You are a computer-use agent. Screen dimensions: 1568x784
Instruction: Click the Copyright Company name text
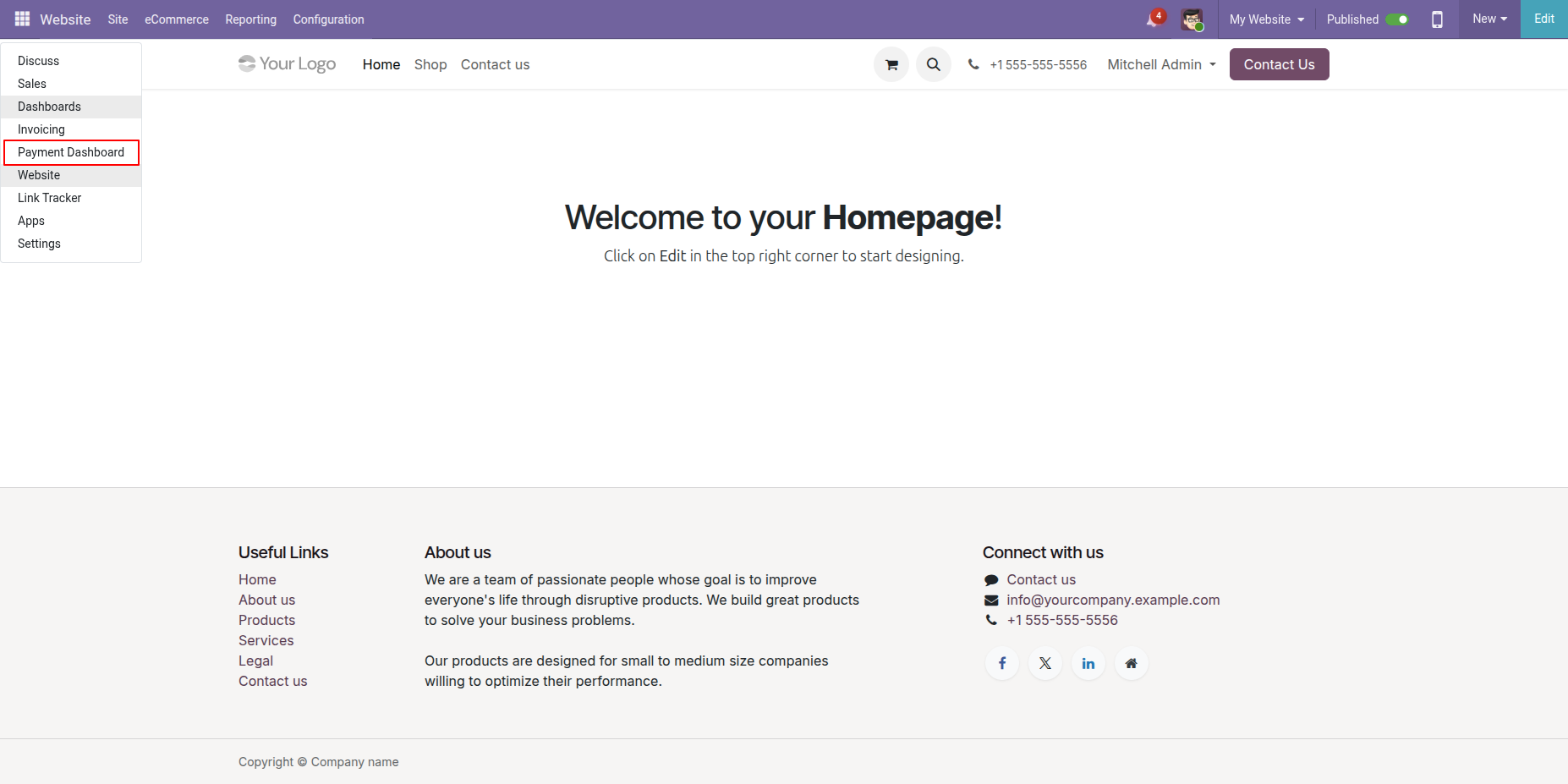coord(318,762)
